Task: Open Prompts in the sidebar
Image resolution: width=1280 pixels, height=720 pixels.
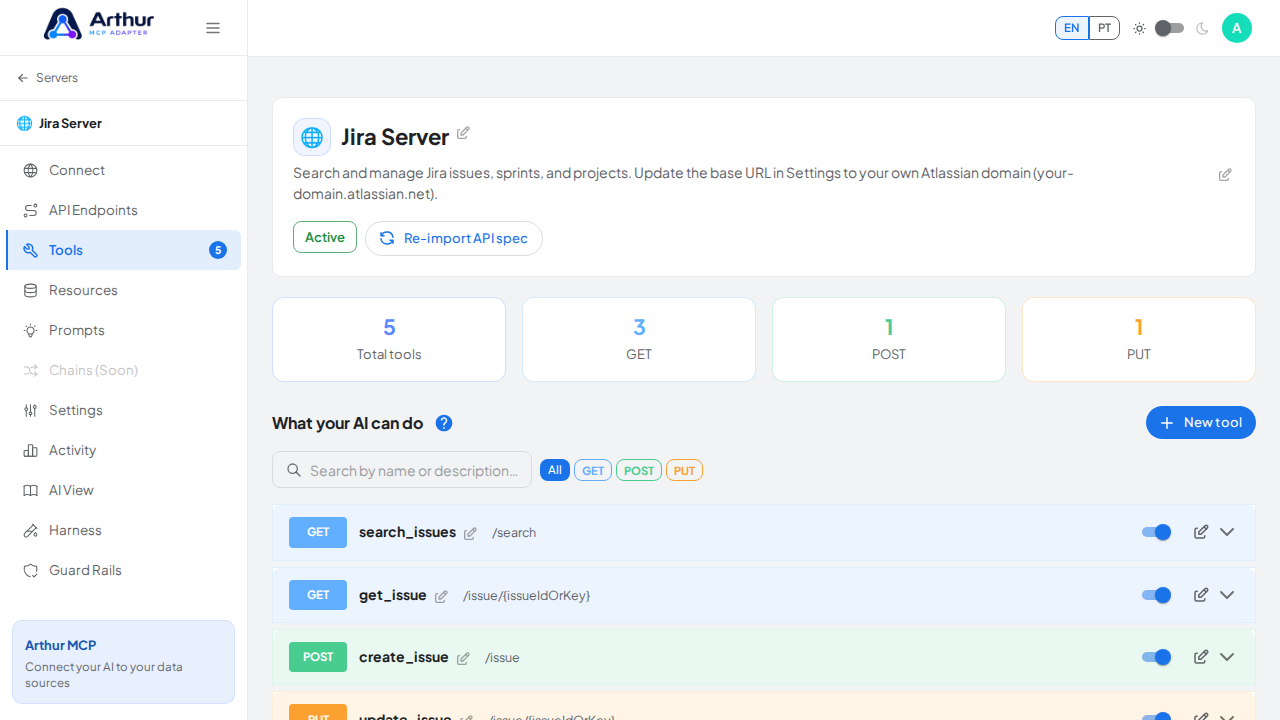Action: [124, 330]
